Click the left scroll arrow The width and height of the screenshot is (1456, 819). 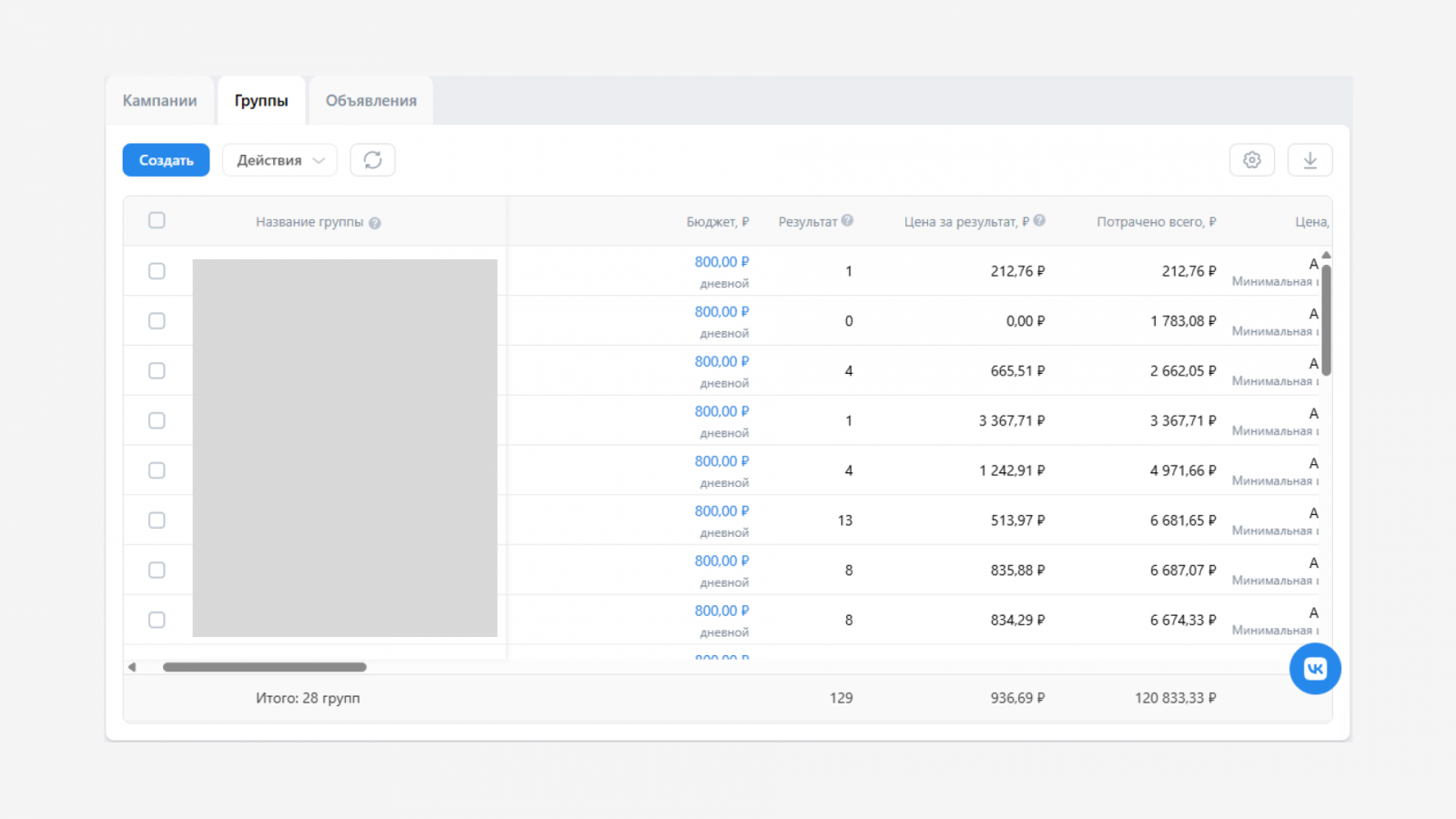pos(133,667)
